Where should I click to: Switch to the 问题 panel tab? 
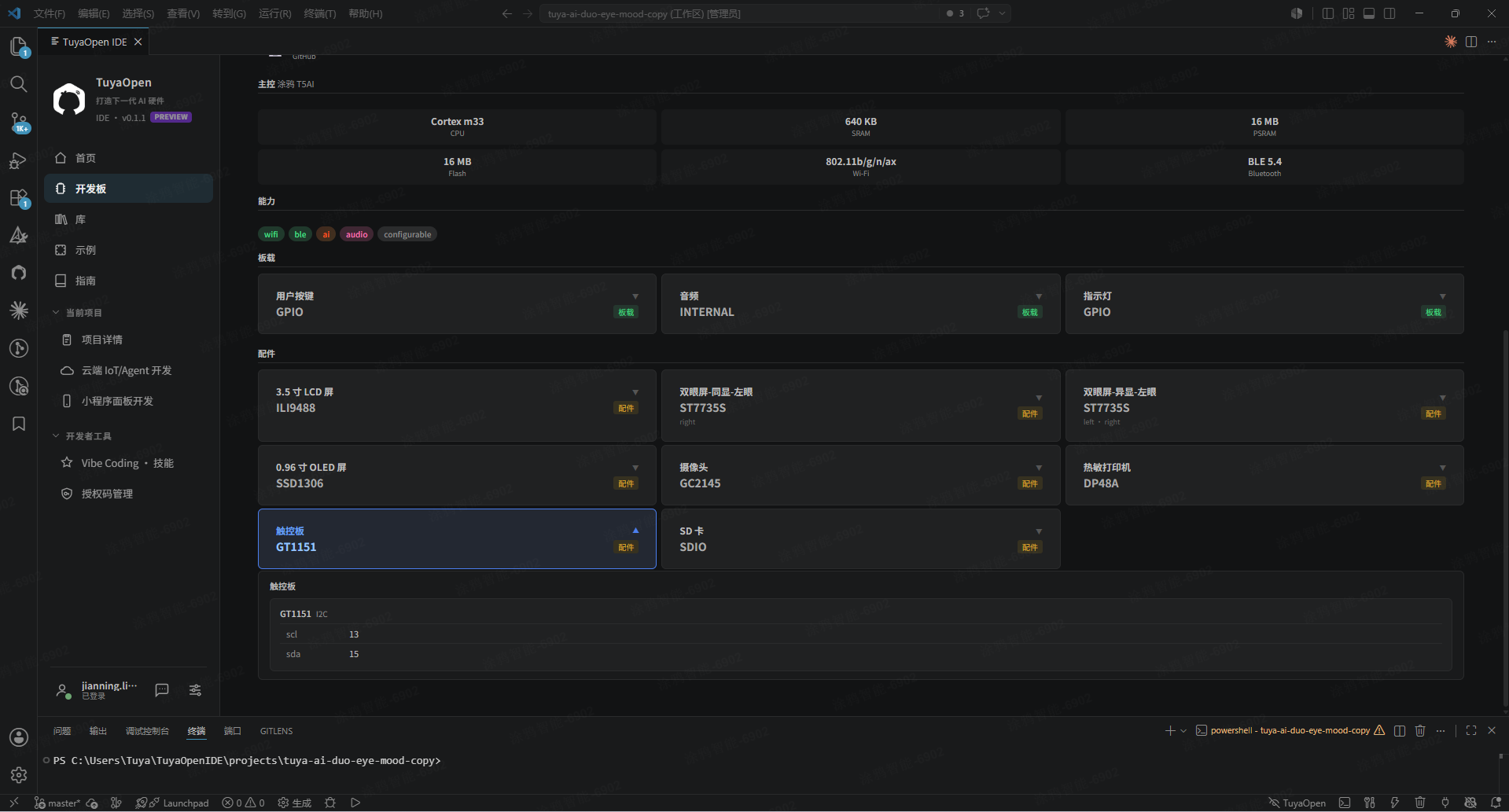click(62, 731)
